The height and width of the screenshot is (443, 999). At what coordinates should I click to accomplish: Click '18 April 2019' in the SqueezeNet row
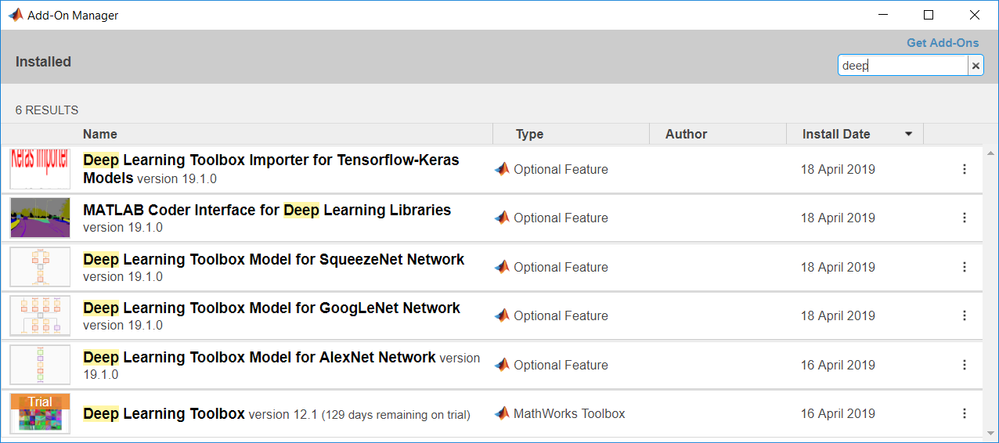click(838, 267)
